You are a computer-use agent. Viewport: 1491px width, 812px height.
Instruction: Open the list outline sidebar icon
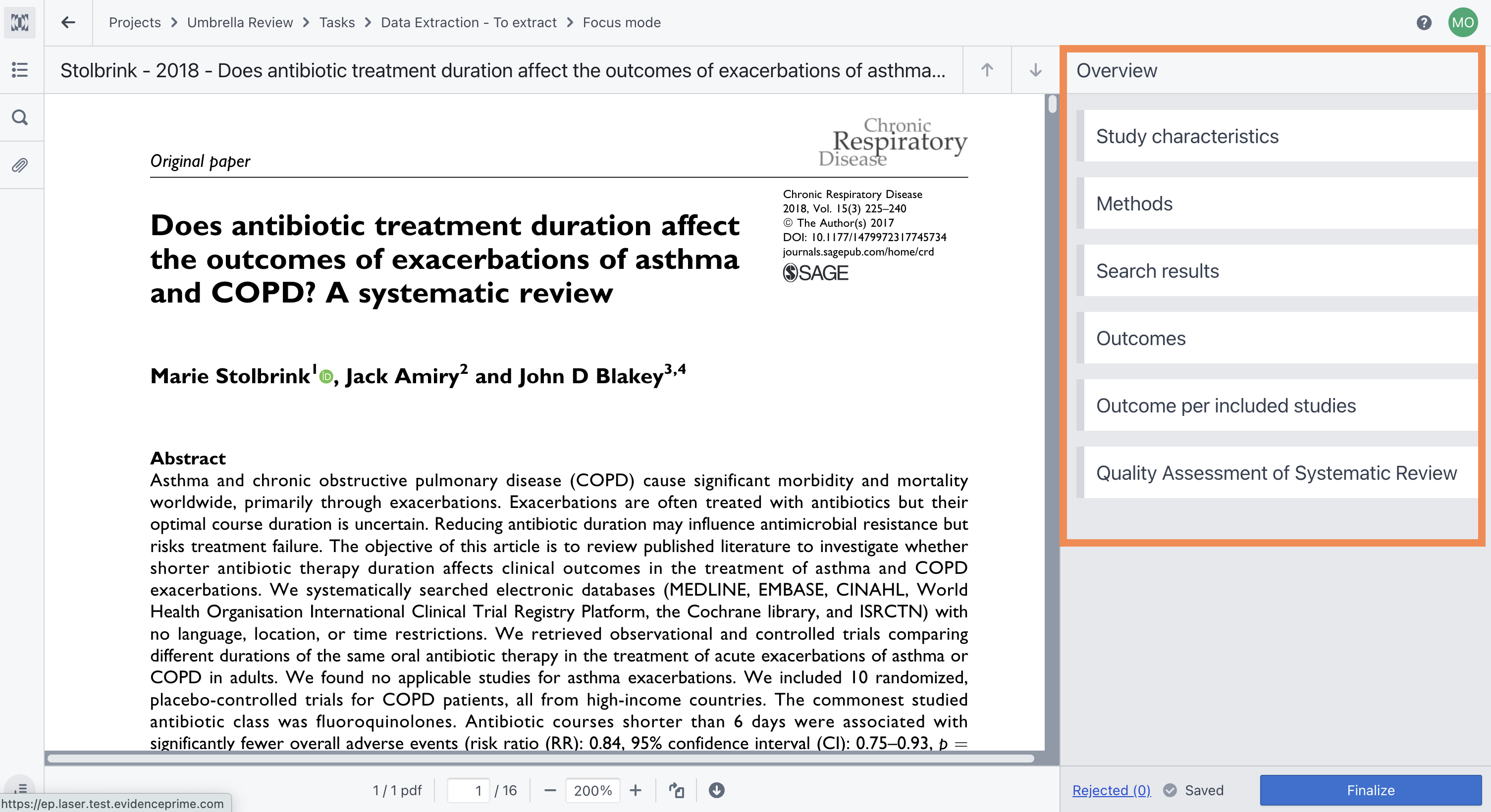(20, 70)
